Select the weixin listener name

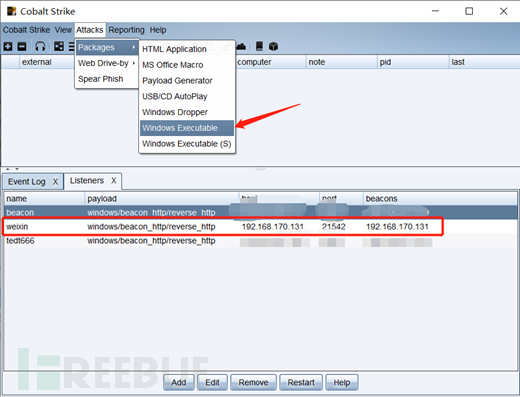point(17,227)
